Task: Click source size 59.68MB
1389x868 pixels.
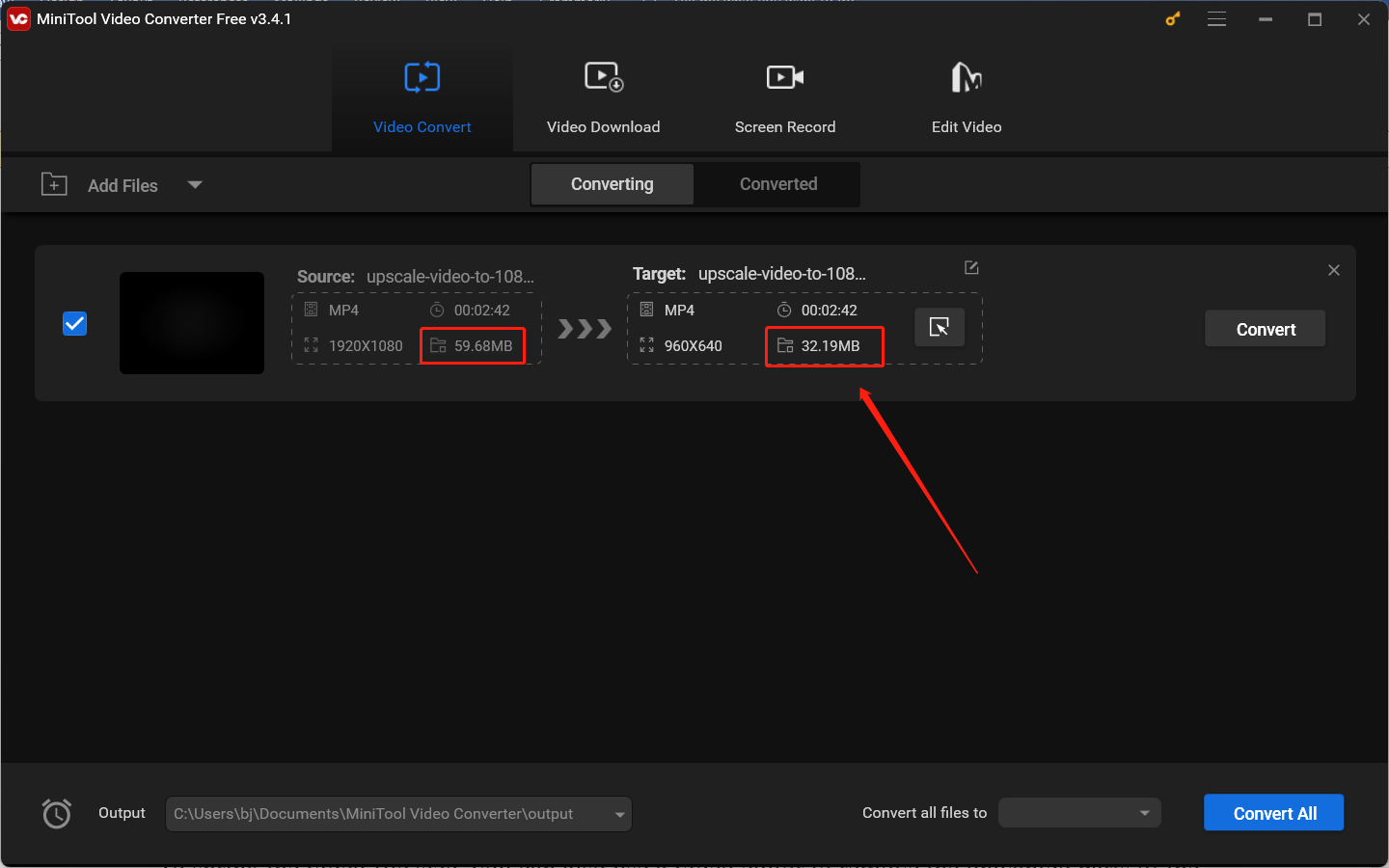Action: (483, 346)
